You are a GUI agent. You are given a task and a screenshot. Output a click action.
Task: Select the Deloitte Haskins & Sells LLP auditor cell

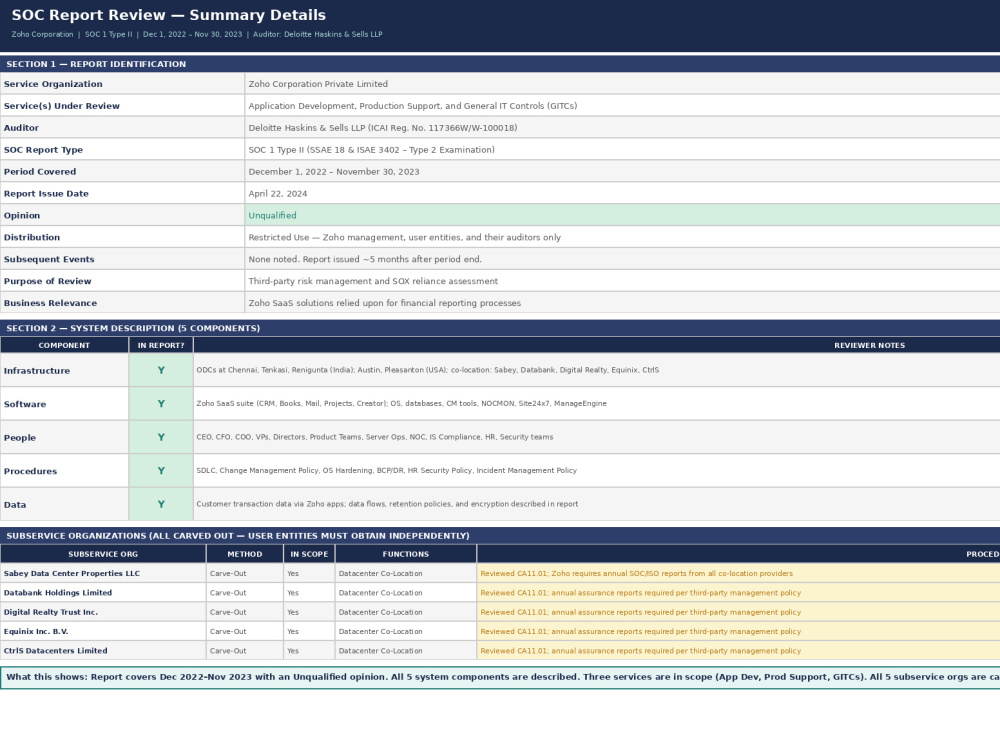[622, 128]
